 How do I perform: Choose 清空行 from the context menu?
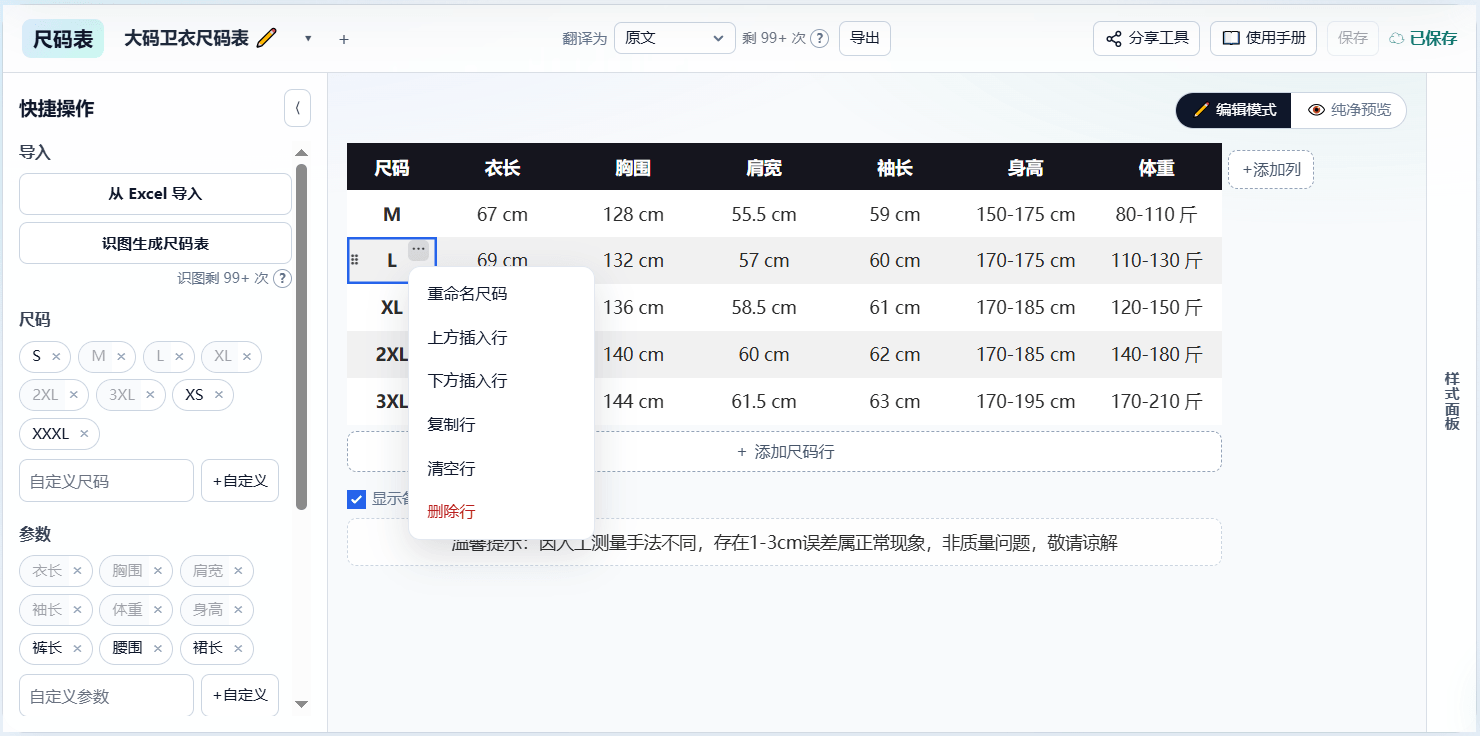(501, 468)
